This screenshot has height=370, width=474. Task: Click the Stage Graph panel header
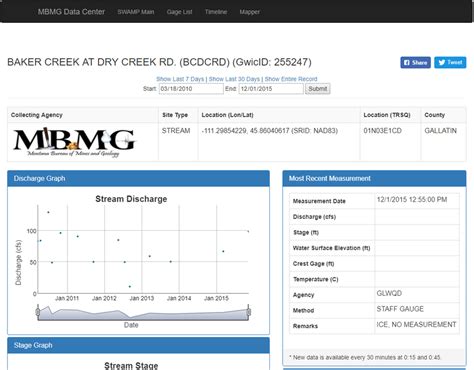tap(138, 345)
